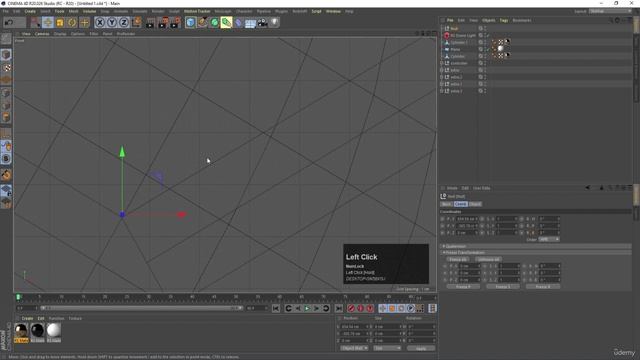Click the green frame 0 timeline marker
The width and height of the screenshot is (640, 360).
pos(18,297)
